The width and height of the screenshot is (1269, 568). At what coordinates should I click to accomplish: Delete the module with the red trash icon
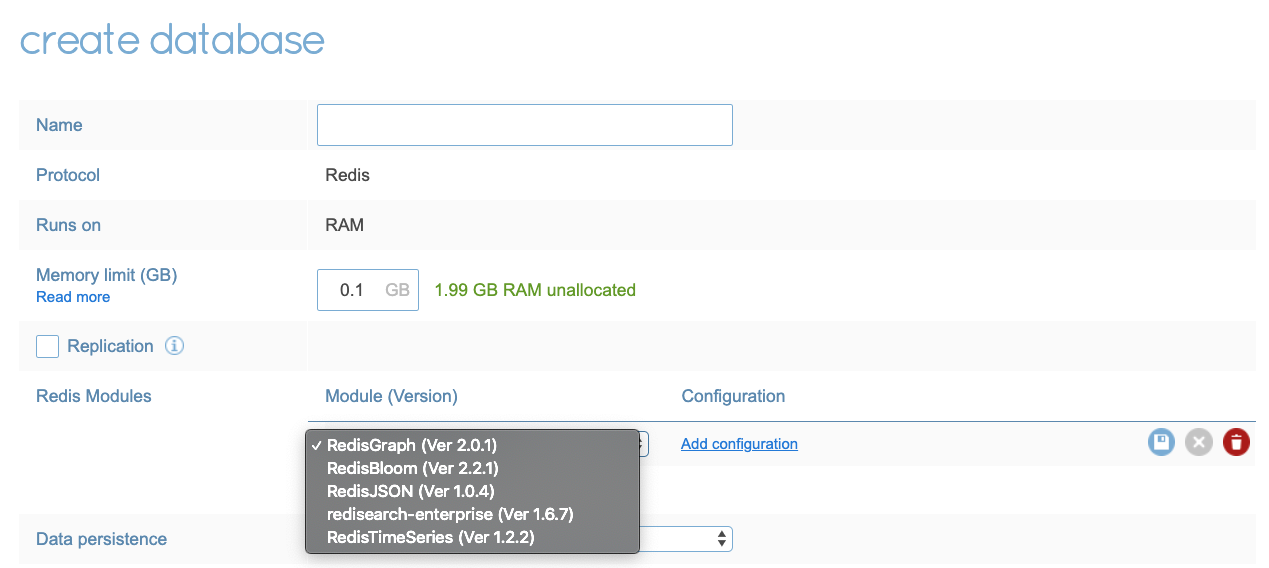point(1236,443)
